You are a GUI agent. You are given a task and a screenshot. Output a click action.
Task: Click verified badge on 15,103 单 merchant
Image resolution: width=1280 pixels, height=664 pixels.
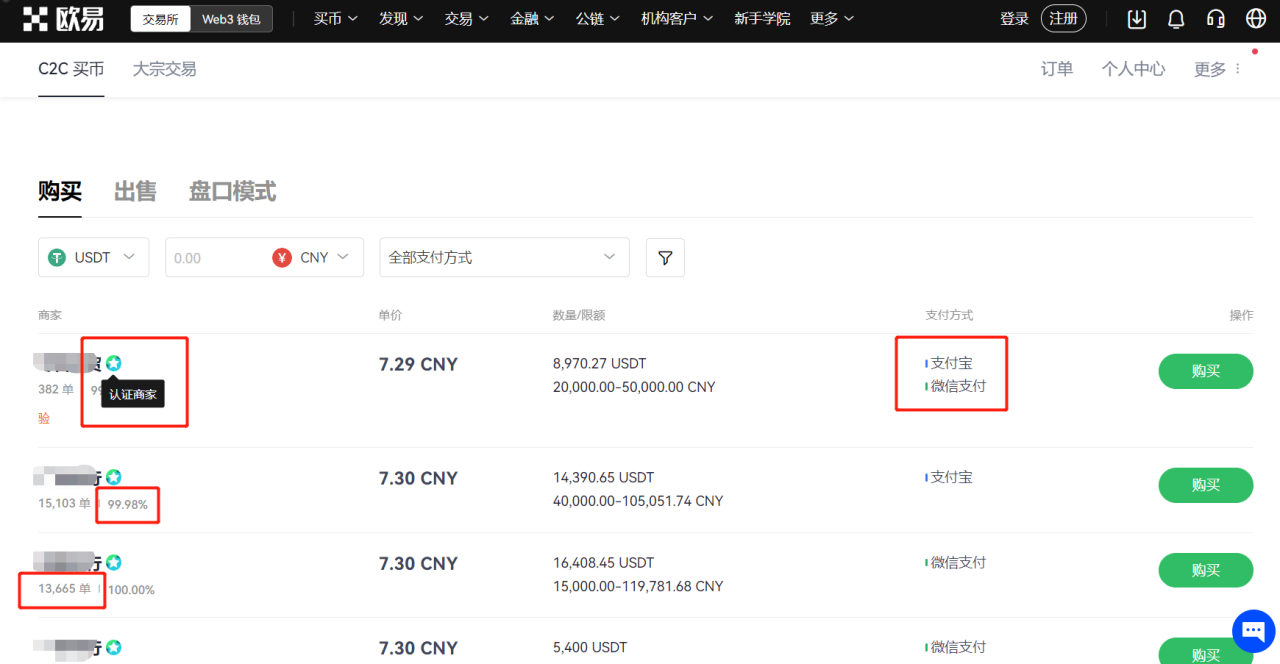(x=114, y=477)
